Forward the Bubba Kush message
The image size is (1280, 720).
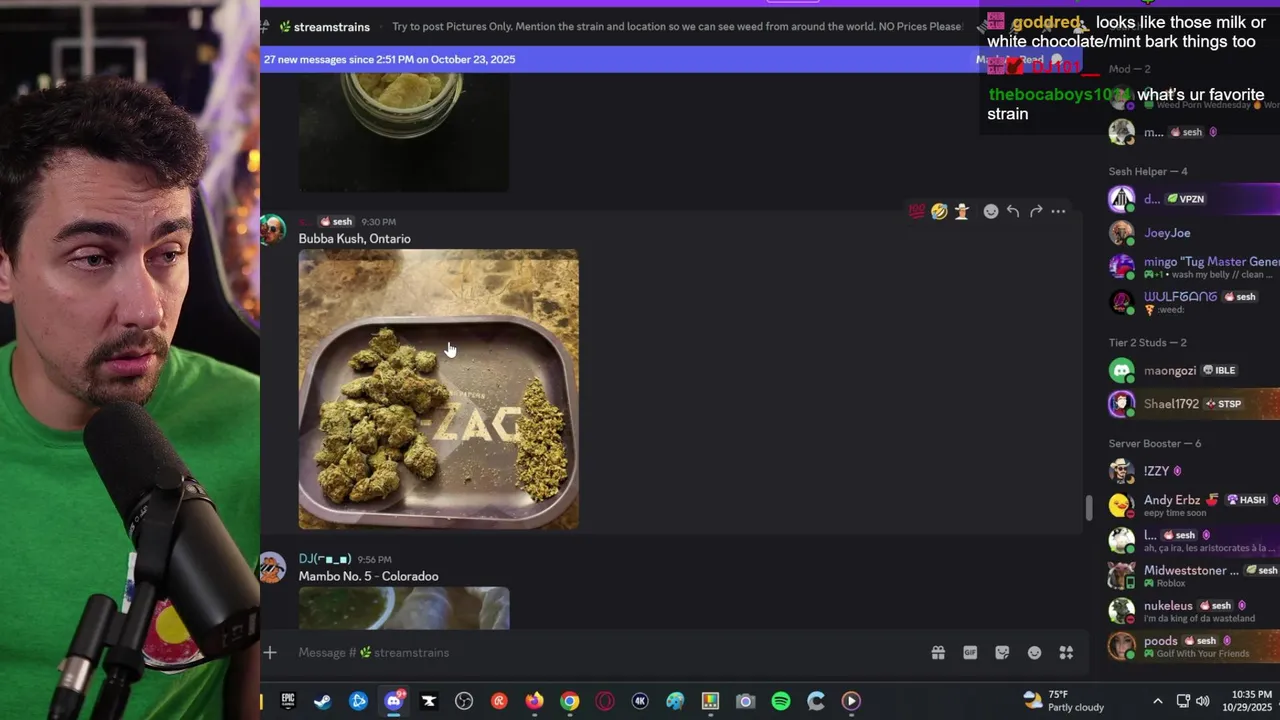pos(1036,211)
